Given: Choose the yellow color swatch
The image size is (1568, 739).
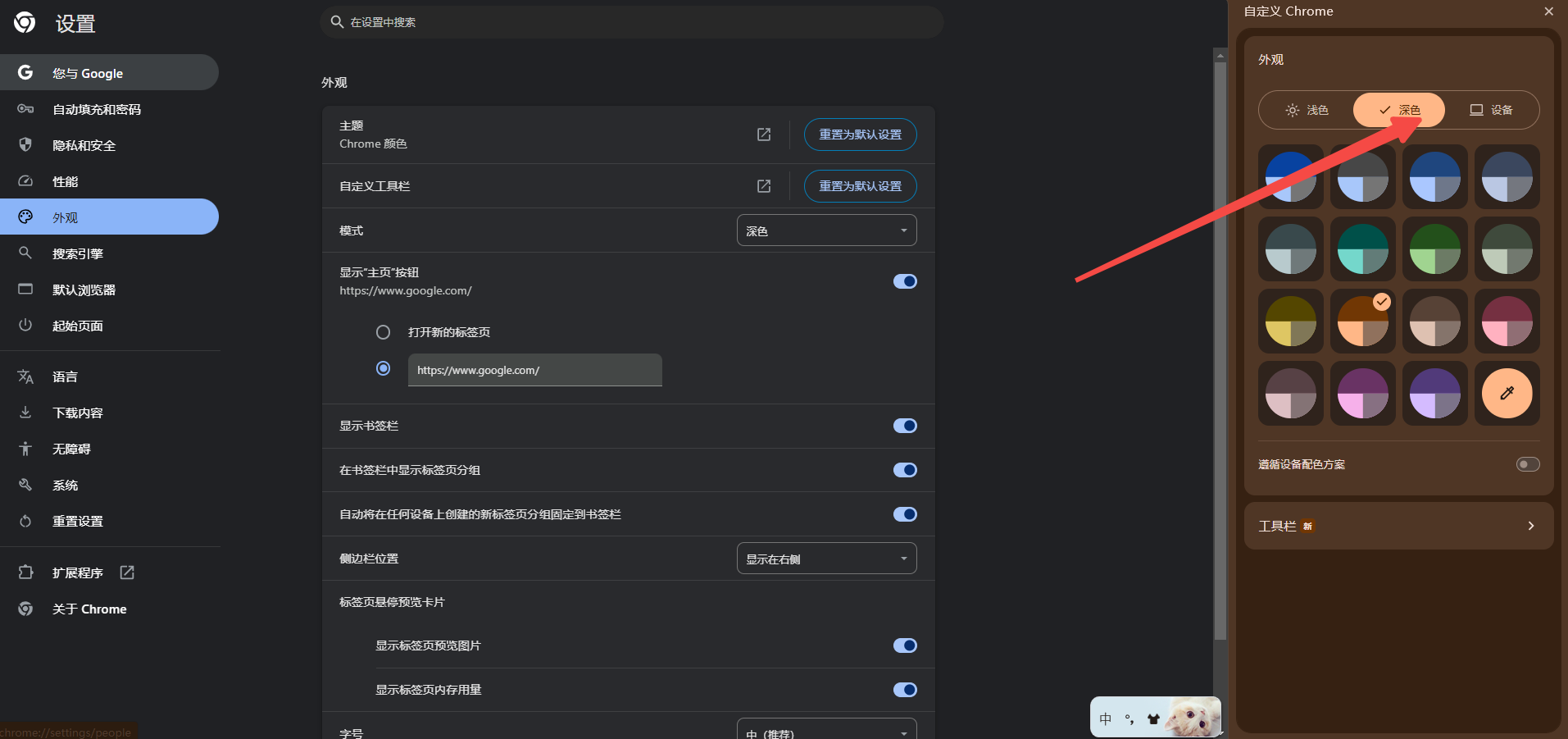Looking at the screenshot, I should [x=1290, y=321].
